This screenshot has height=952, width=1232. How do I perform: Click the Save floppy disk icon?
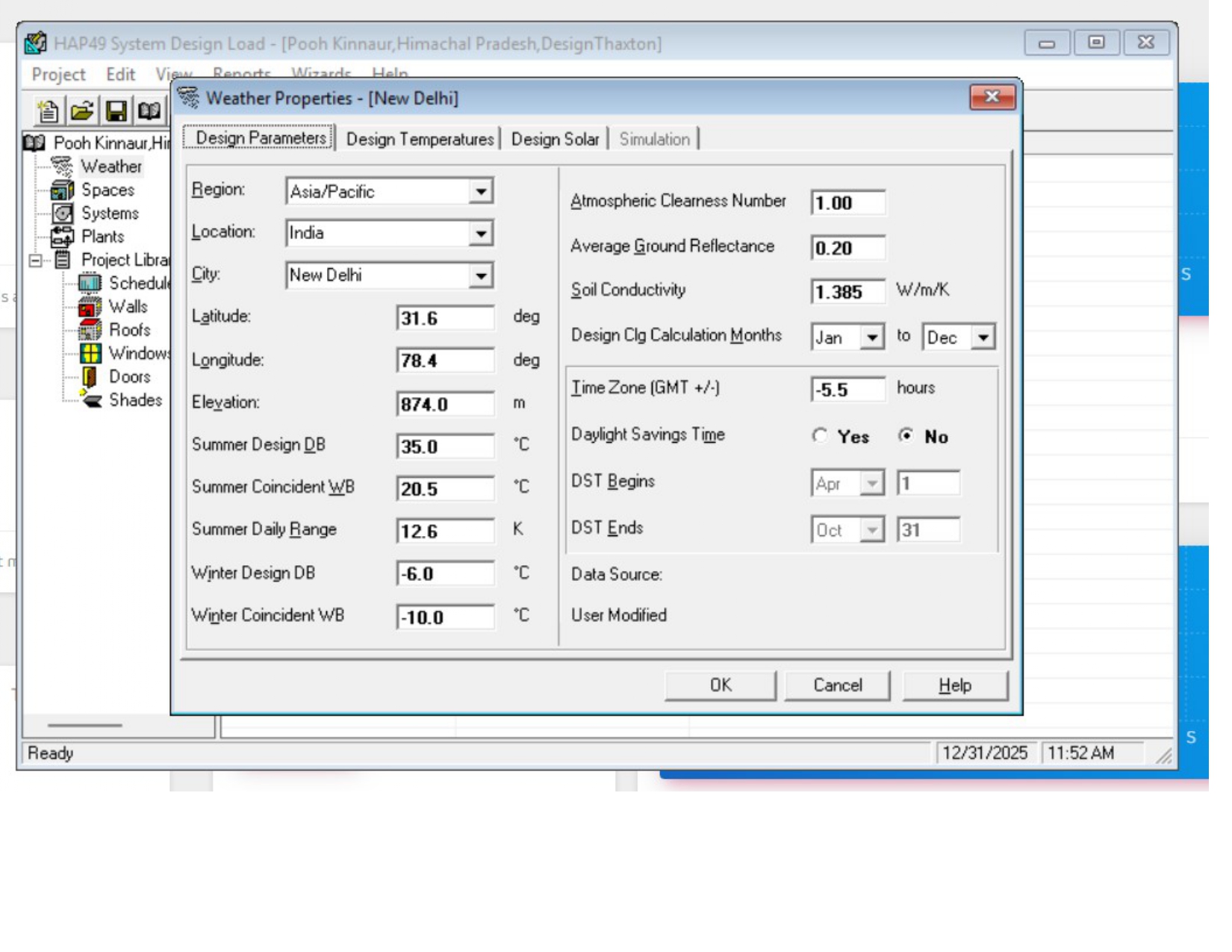click(116, 111)
